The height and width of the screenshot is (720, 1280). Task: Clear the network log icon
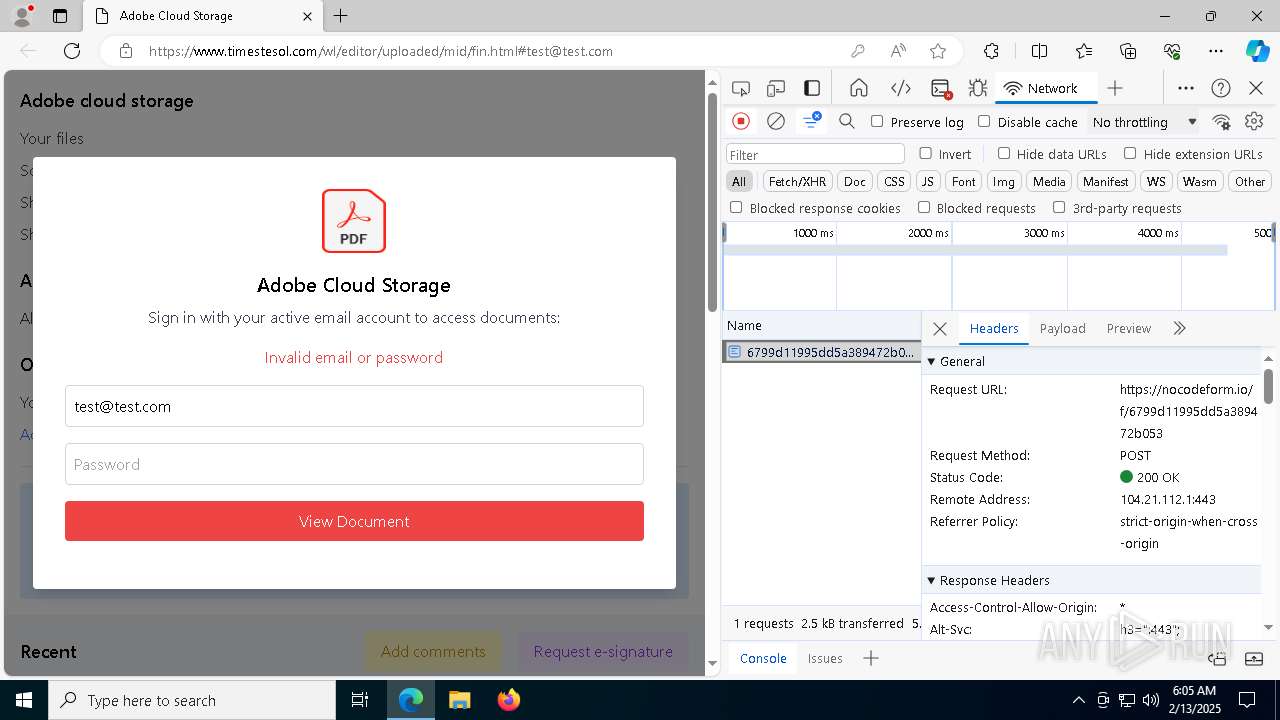click(776, 121)
